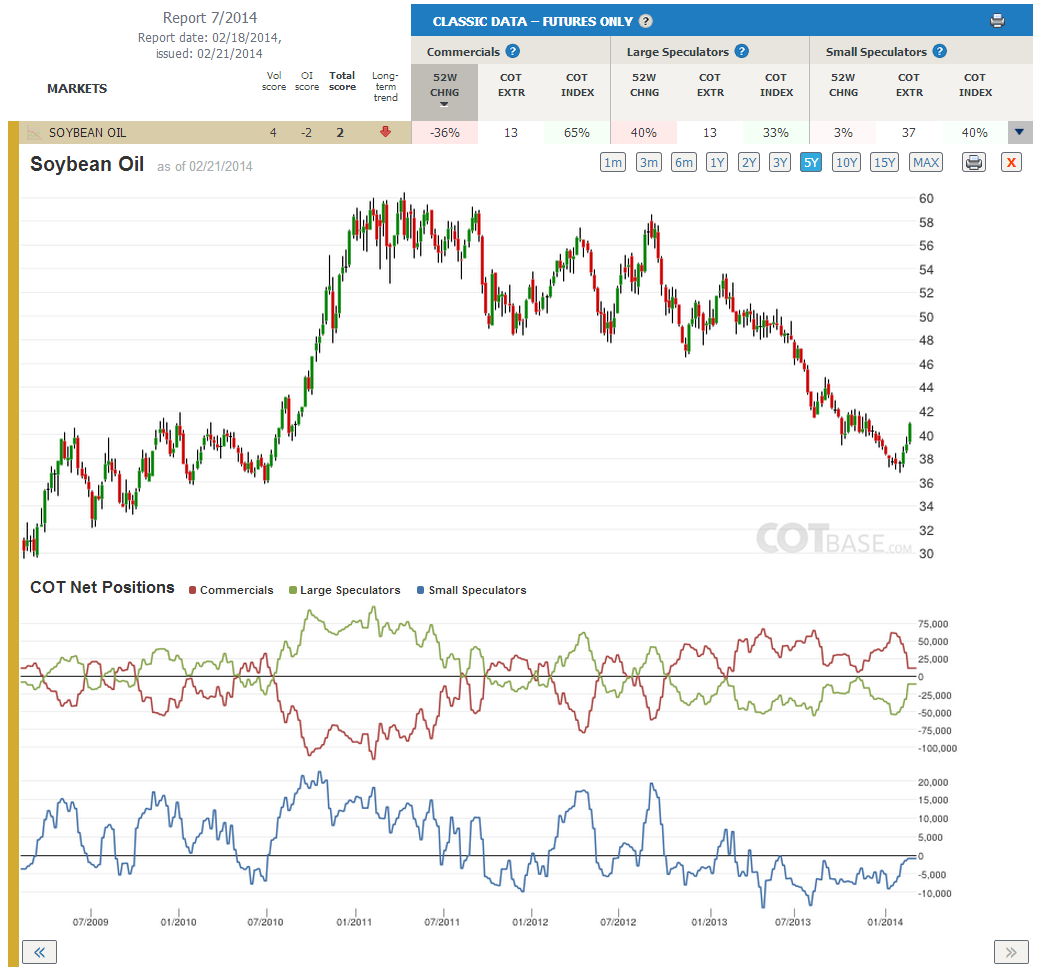
Task: Collapse Soybean Oil row with dark arrow
Action: click(x=1020, y=133)
